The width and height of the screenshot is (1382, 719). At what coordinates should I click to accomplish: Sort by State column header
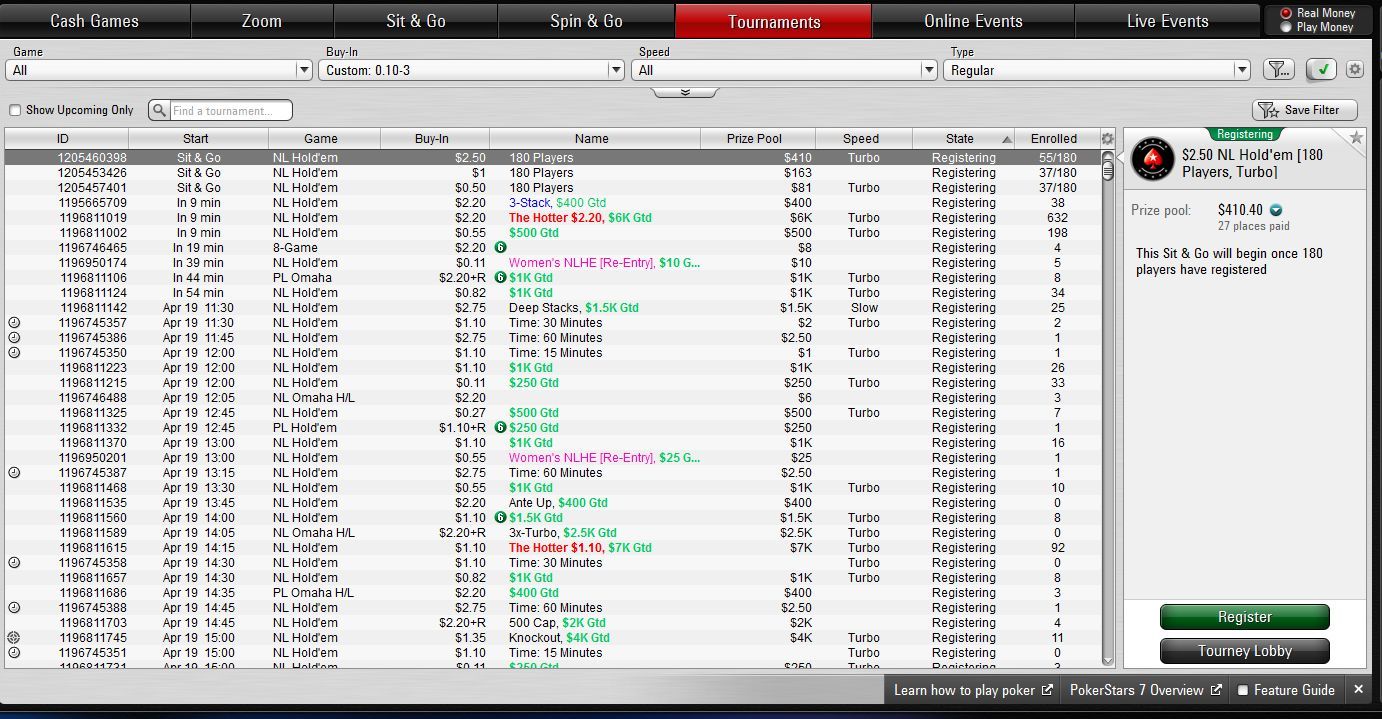(963, 139)
